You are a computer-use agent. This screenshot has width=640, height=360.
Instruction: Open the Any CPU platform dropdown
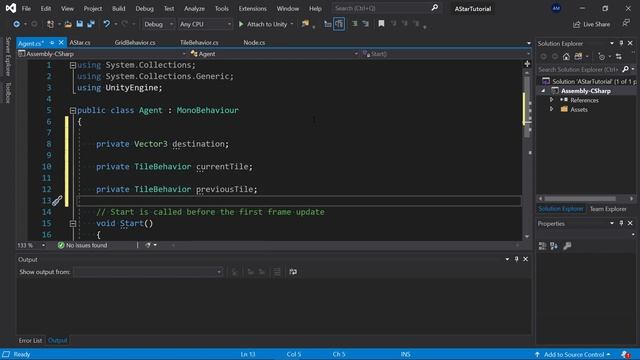205,24
